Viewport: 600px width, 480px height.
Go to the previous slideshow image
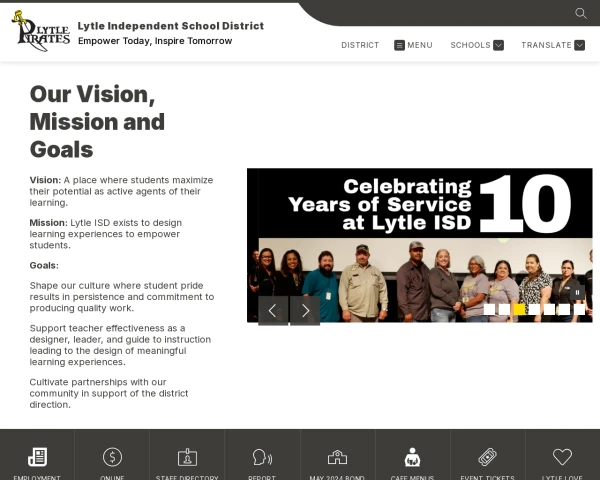[273, 310]
